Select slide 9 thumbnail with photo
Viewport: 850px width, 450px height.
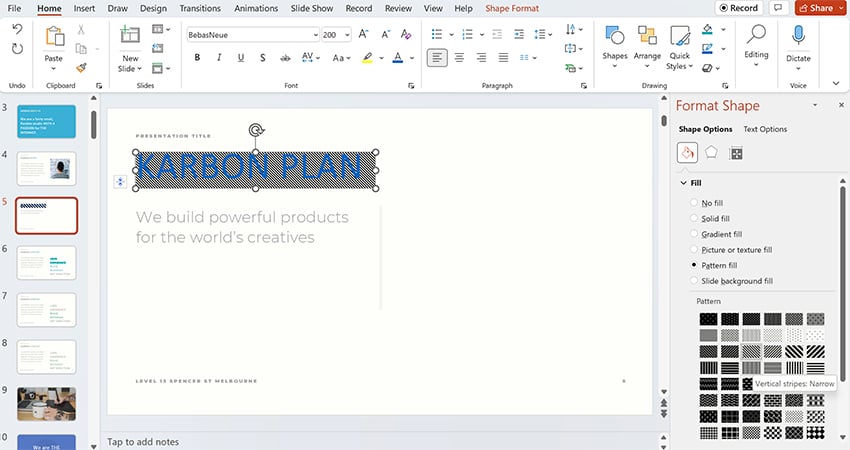pos(46,404)
